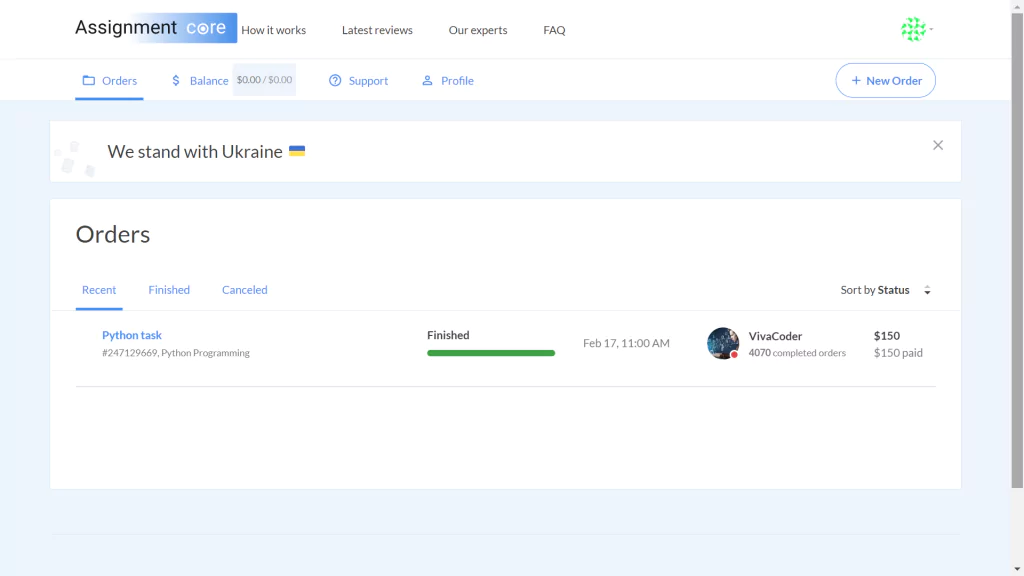Open the Profile section
Viewport: 1024px width, 576px height.
point(448,80)
